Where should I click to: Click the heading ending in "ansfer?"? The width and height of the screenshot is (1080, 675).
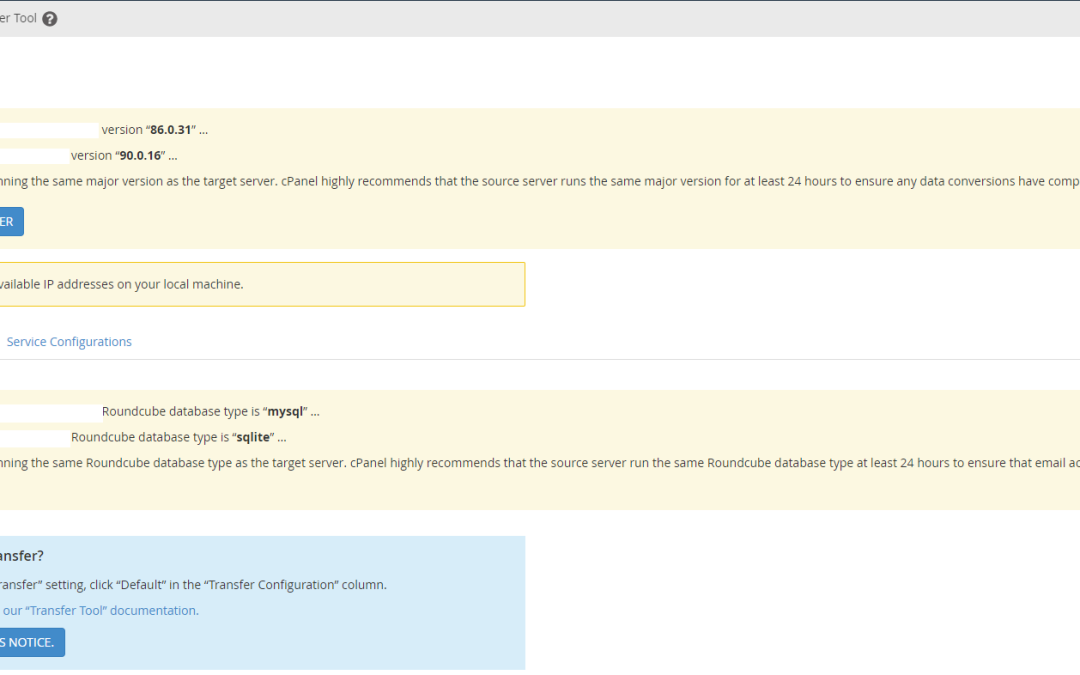(22, 556)
